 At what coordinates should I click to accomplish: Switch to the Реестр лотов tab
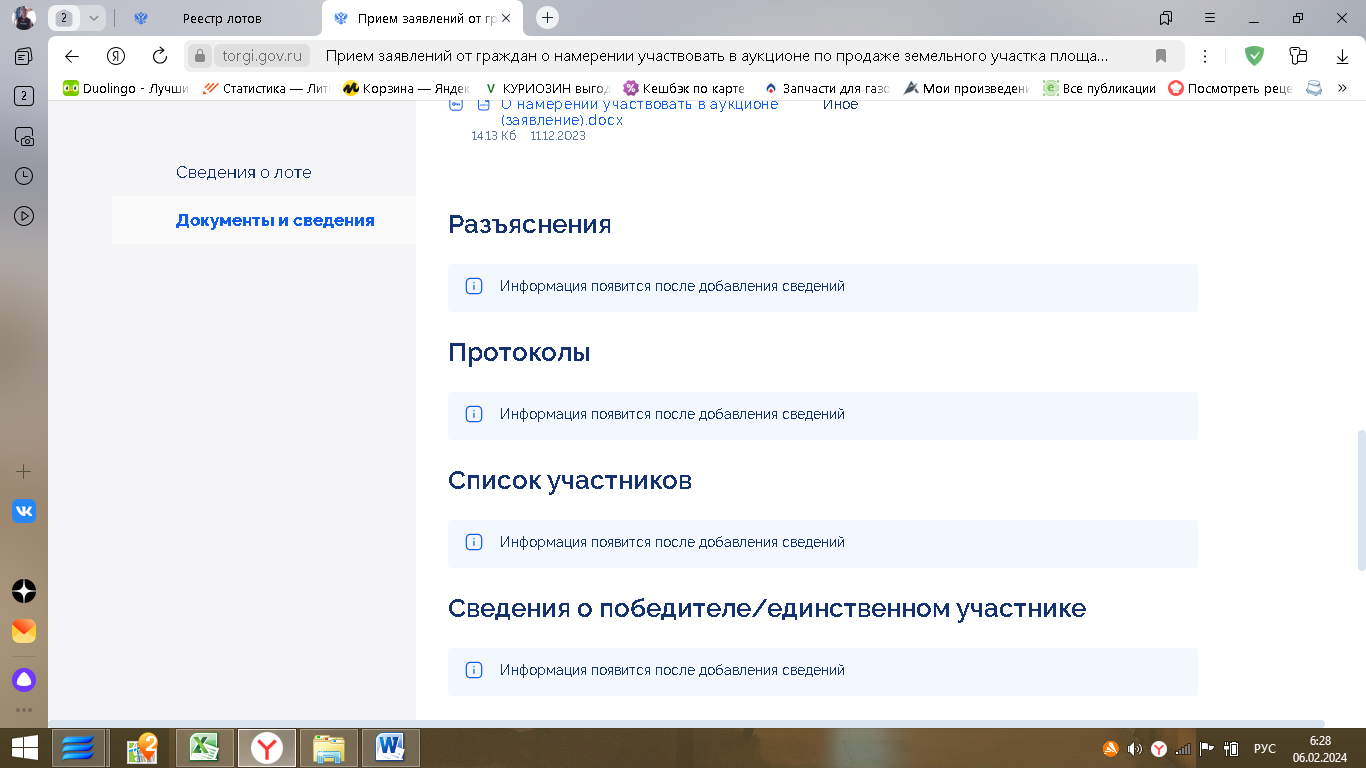222,17
